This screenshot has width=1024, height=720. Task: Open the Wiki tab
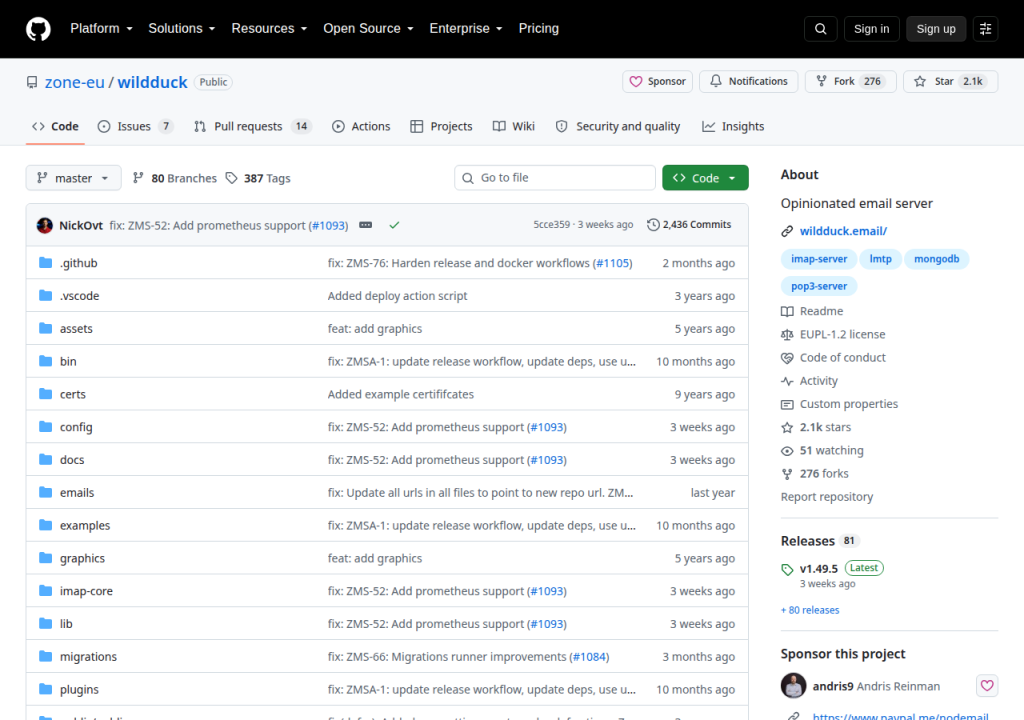[514, 126]
